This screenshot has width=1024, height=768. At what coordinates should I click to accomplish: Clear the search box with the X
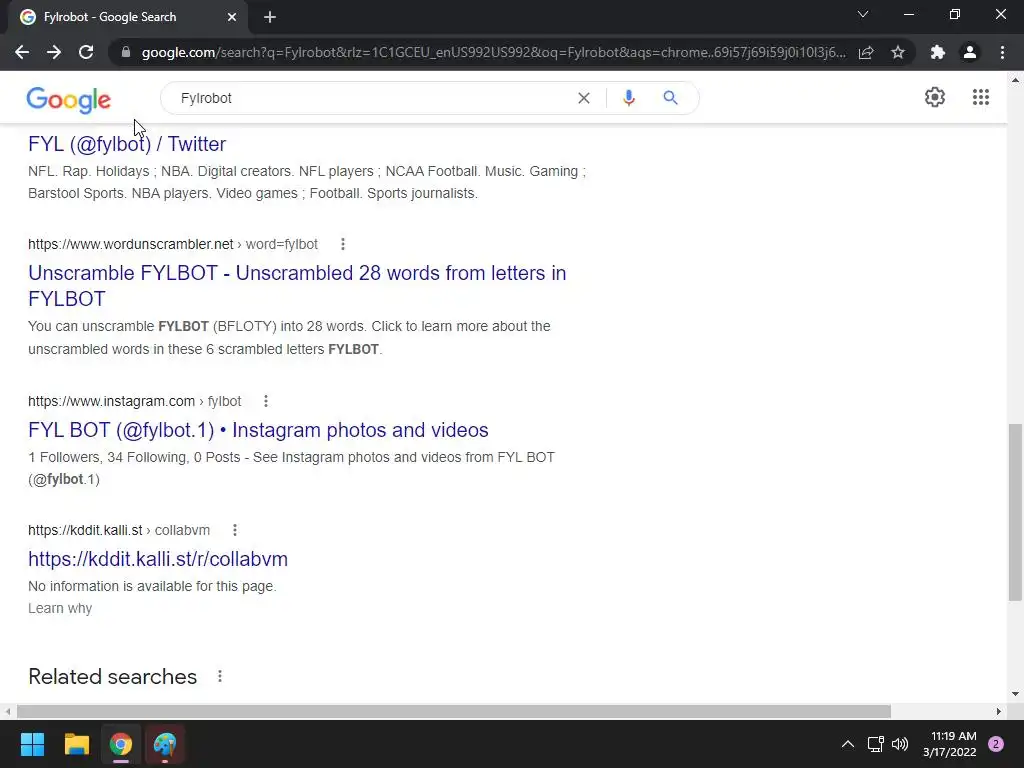584,98
